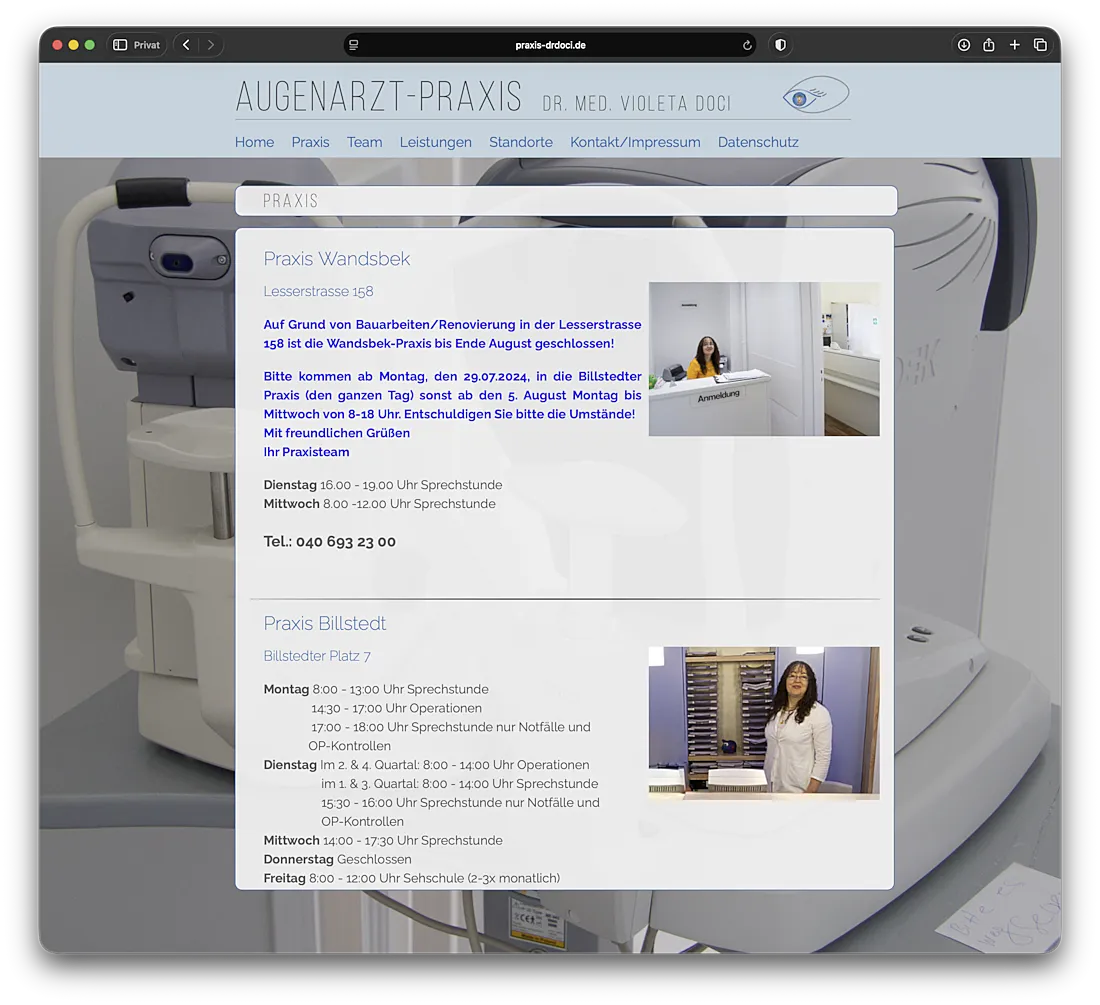Open the Home menu item
Viewport: 1100px width, 1005px height.
pyautogui.click(x=254, y=142)
